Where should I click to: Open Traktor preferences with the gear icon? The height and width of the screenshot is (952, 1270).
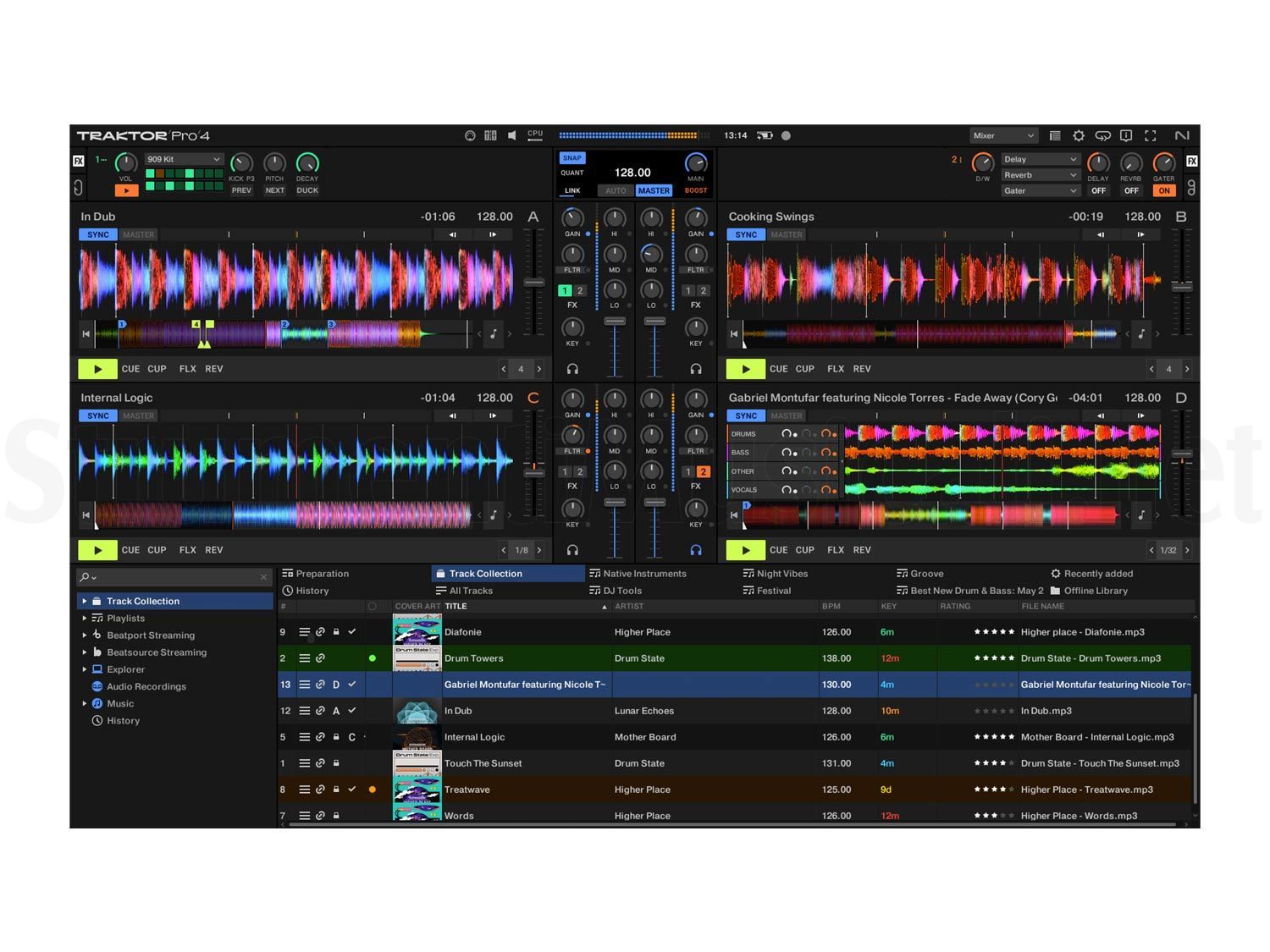1079,135
